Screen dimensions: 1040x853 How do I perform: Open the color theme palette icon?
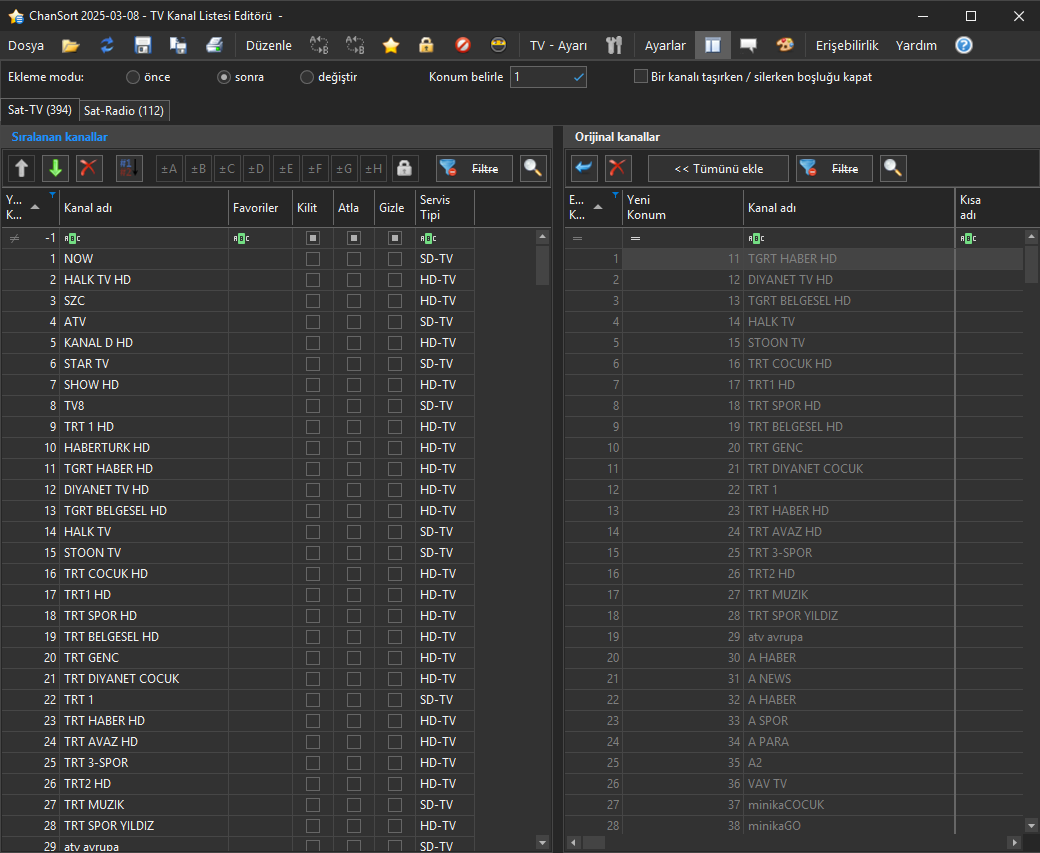(x=785, y=45)
